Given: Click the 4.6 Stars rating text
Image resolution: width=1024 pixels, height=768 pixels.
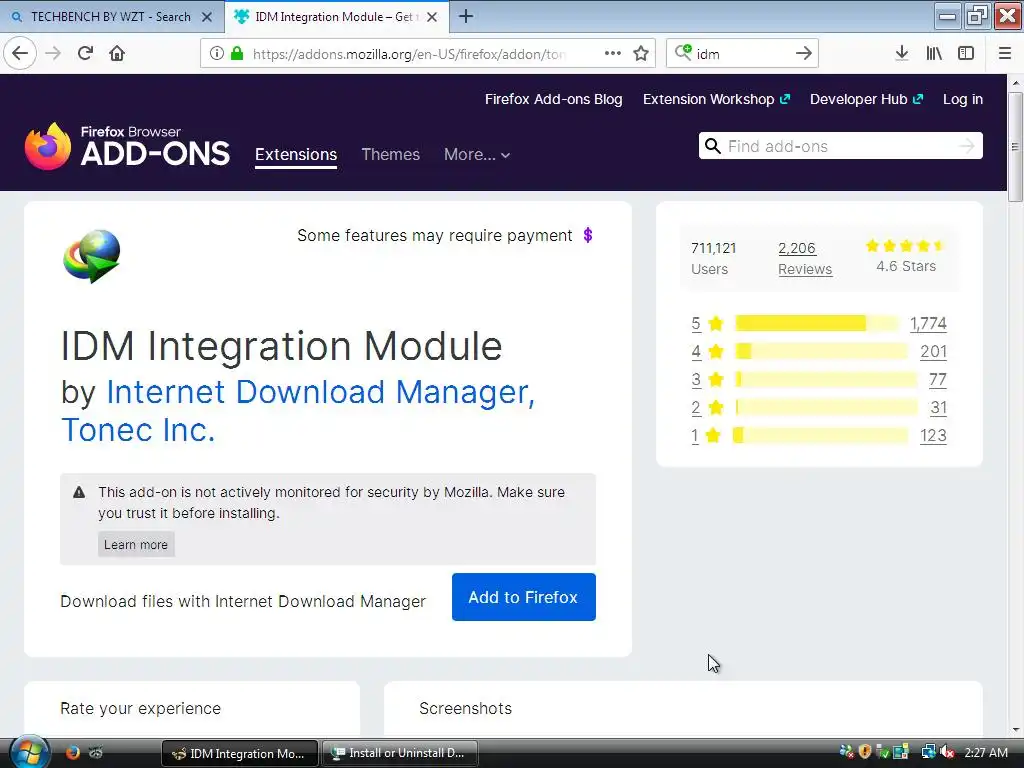Looking at the screenshot, I should pyautogui.click(x=906, y=266).
